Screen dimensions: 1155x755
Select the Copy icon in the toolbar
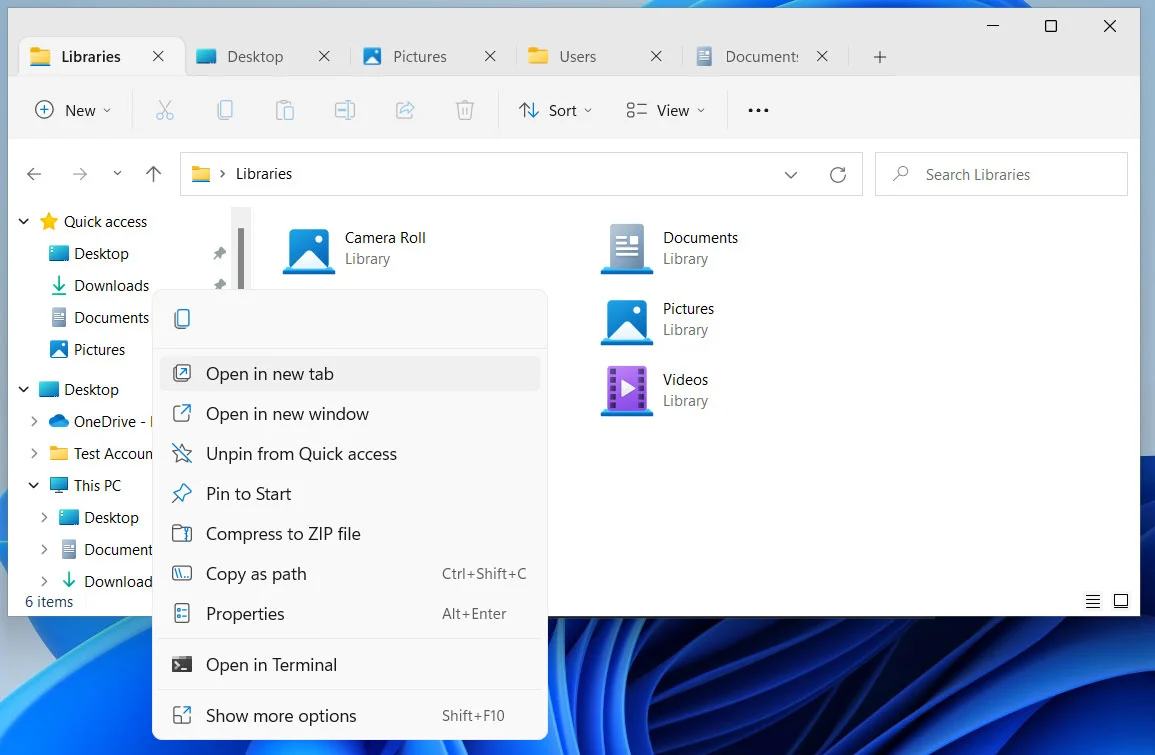click(225, 110)
